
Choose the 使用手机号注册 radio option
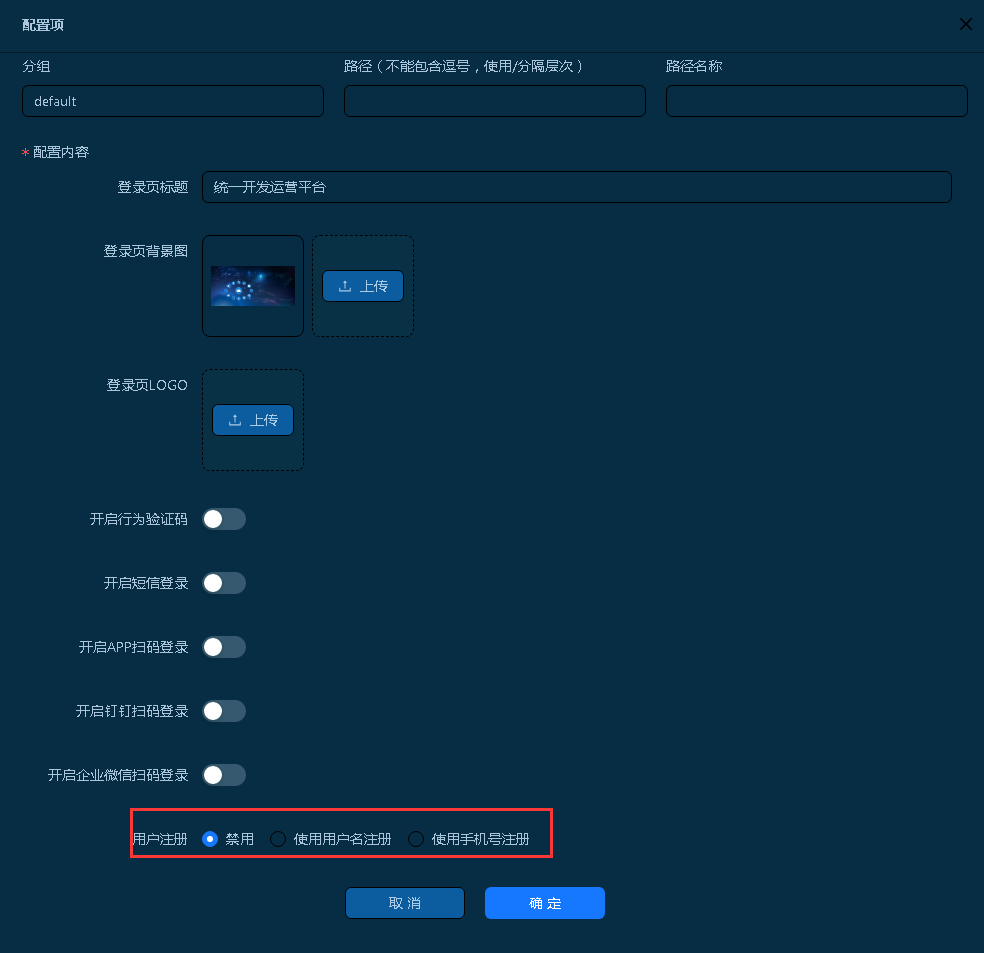click(x=416, y=839)
